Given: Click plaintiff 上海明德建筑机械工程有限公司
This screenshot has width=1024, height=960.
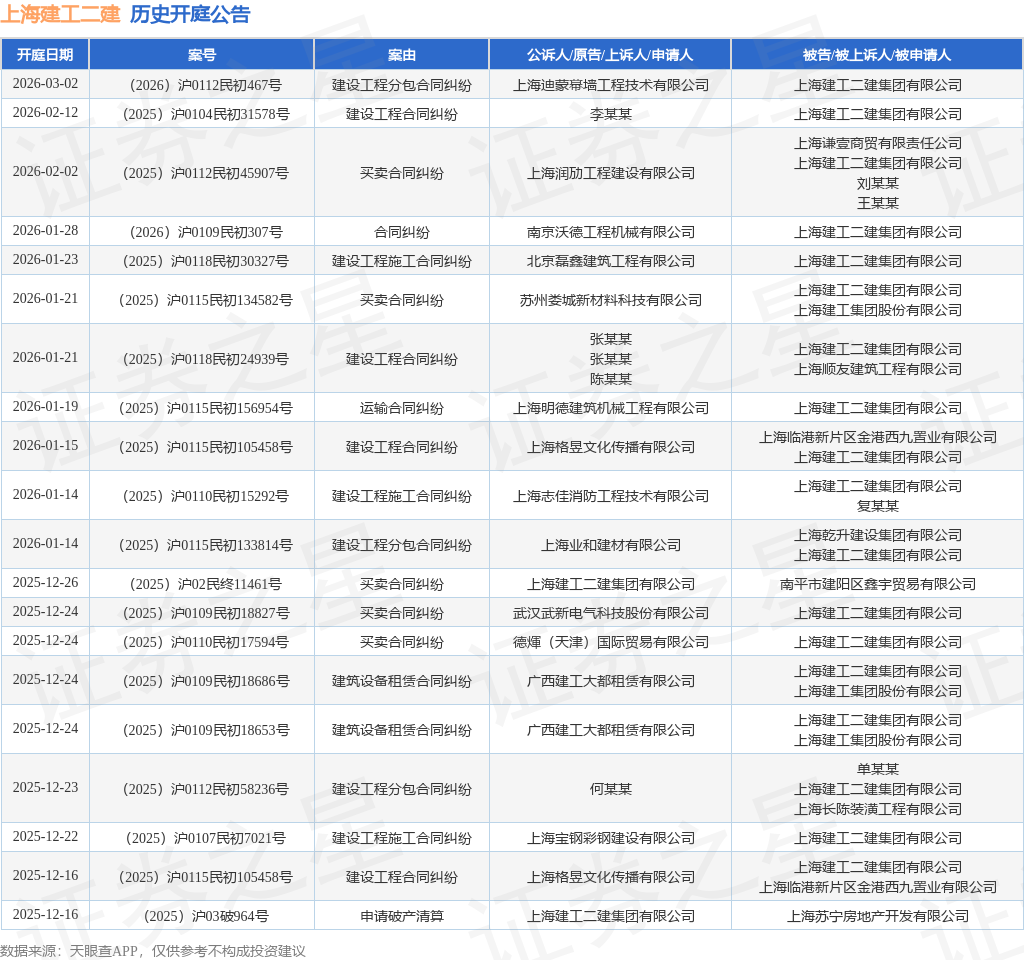Looking at the screenshot, I should click(x=611, y=408).
